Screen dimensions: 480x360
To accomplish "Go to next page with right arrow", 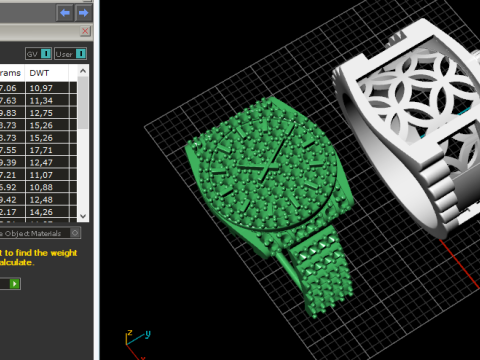I will tap(83, 13).
